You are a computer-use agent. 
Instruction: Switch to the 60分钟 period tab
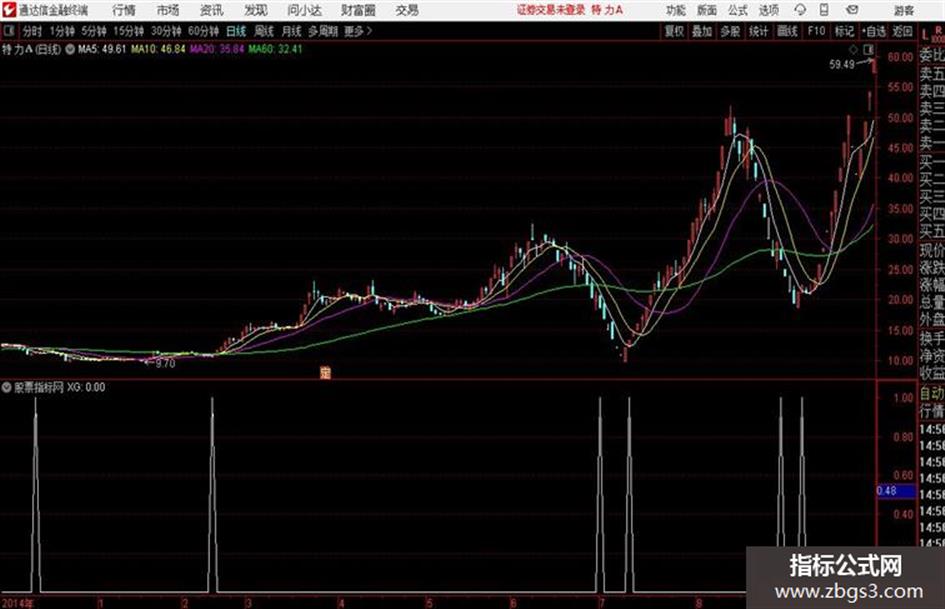coord(204,31)
